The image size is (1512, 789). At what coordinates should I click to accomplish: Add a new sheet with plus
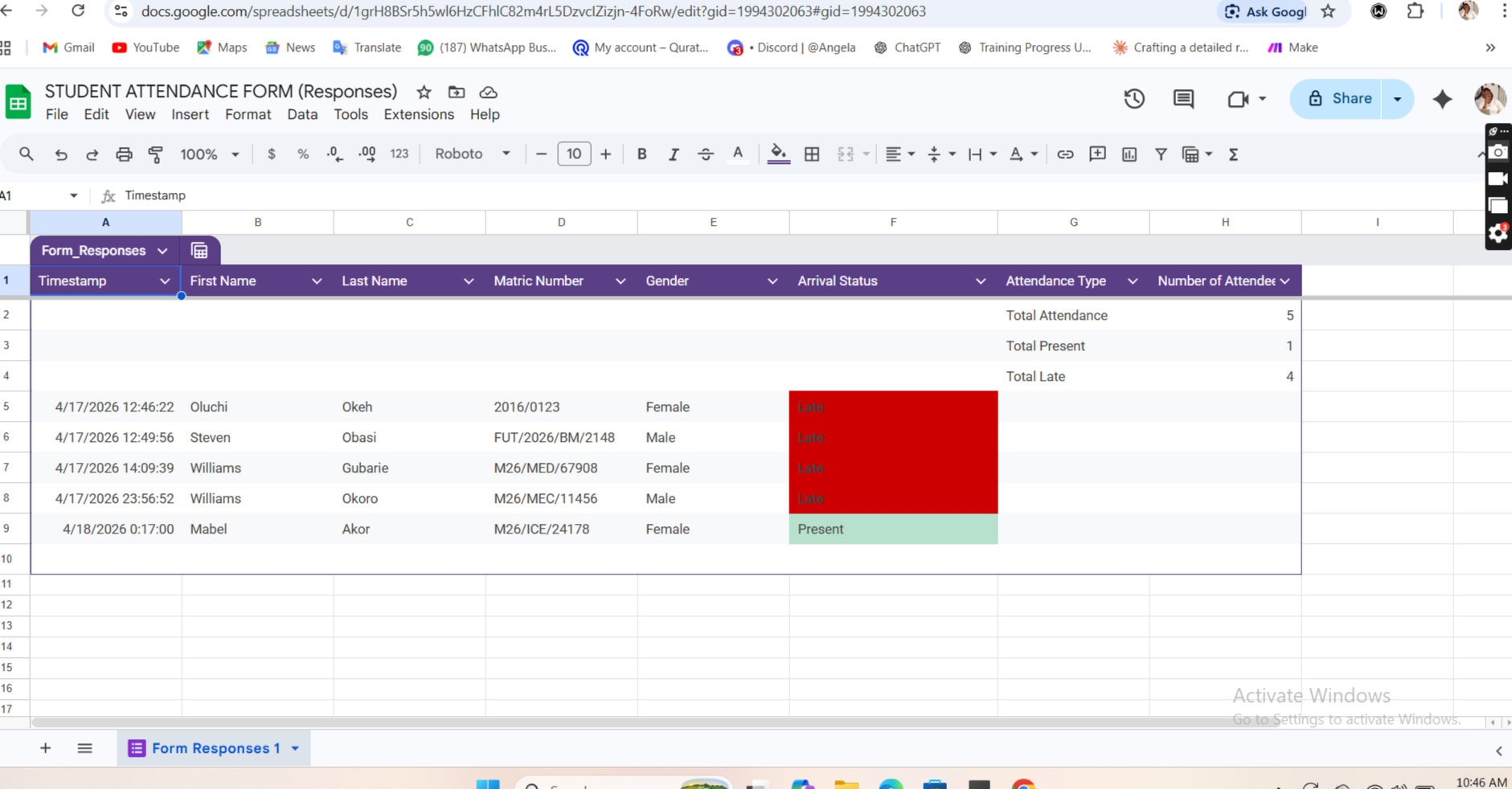click(45, 748)
